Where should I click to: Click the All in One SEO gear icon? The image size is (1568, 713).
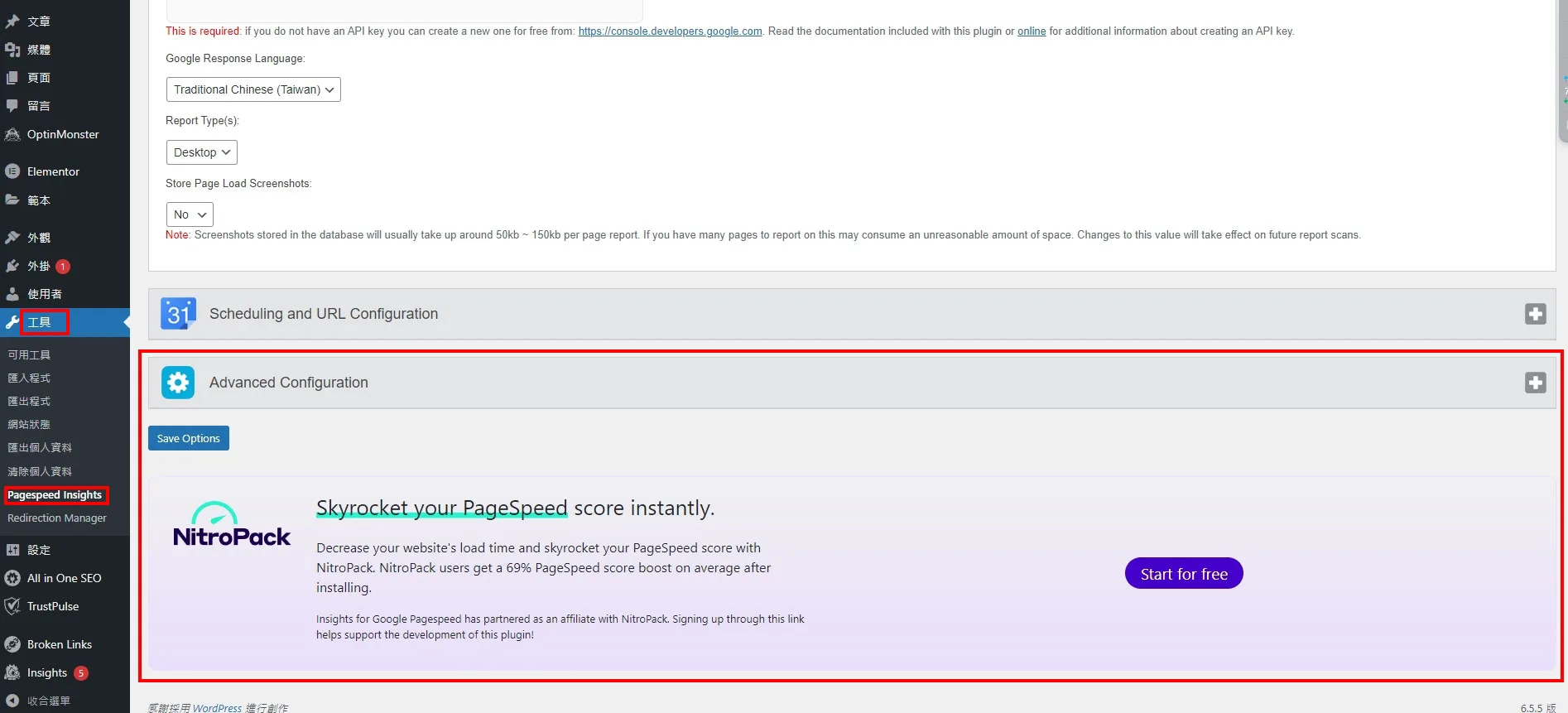[12, 578]
